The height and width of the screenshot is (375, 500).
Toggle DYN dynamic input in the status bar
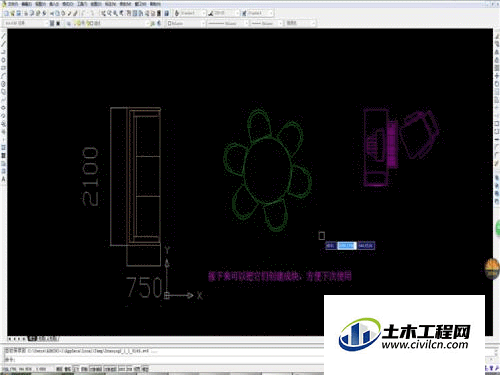click(129, 369)
